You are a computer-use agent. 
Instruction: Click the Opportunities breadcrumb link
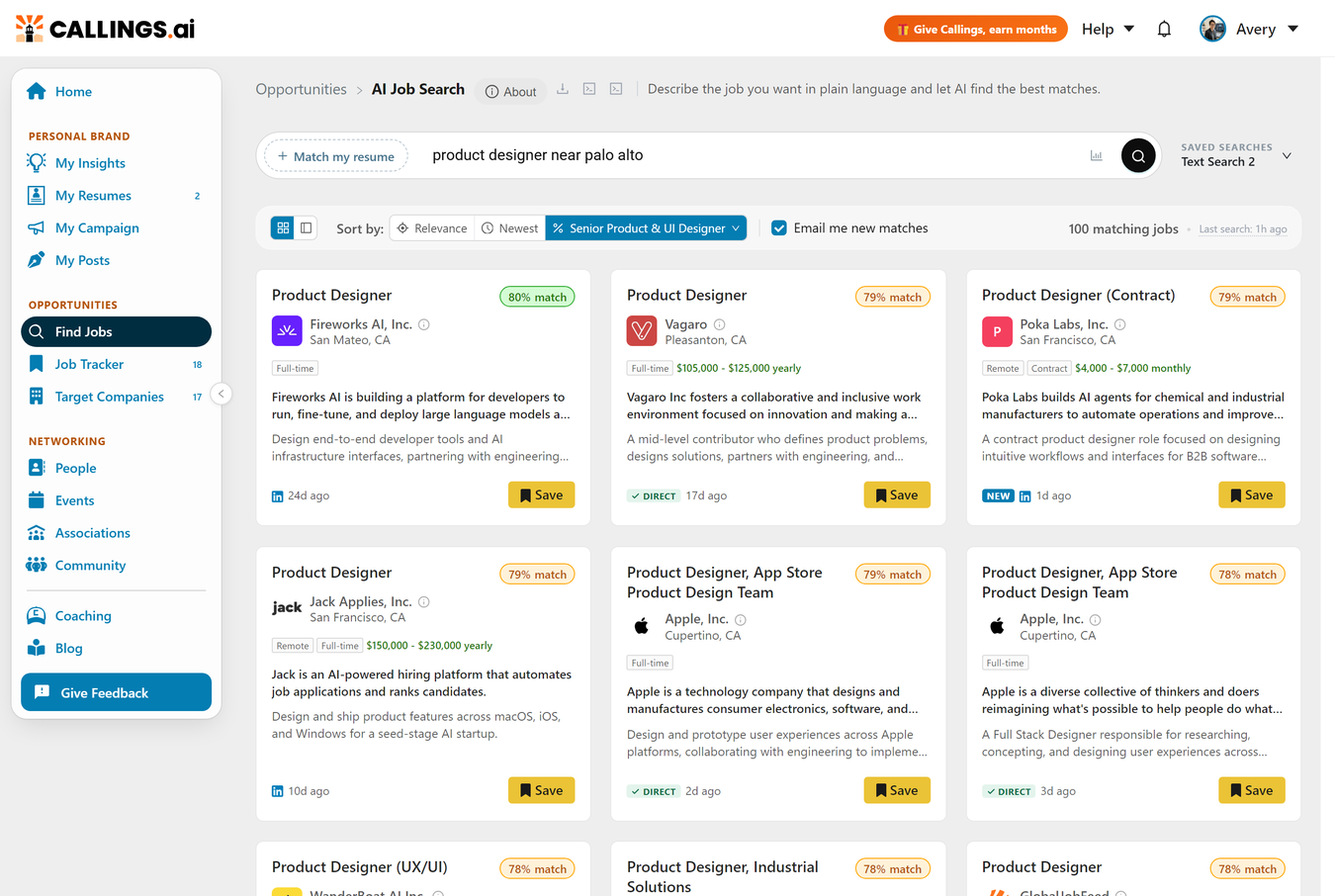tap(301, 89)
